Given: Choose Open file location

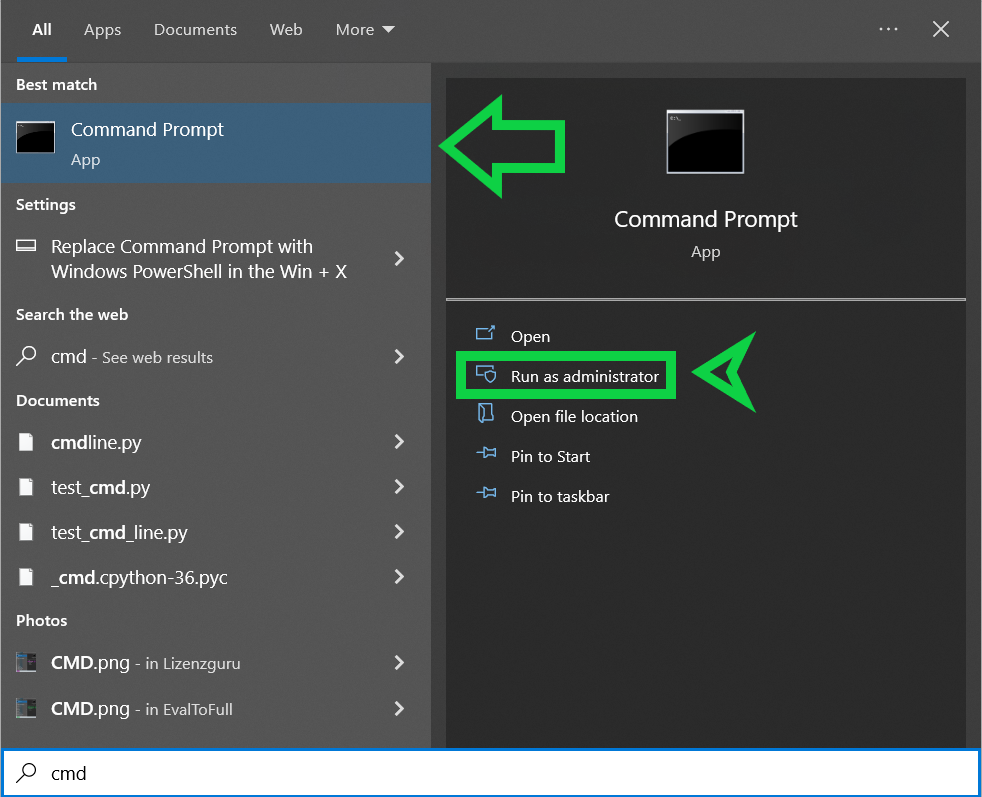Looking at the screenshot, I should [x=574, y=416].
